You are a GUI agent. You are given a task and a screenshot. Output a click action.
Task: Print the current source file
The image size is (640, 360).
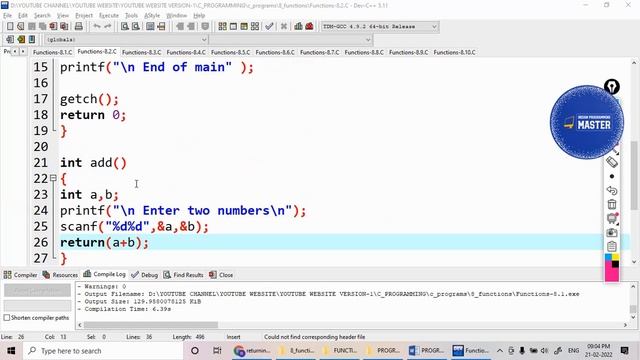pyautogui.click(x=78, y=27)
